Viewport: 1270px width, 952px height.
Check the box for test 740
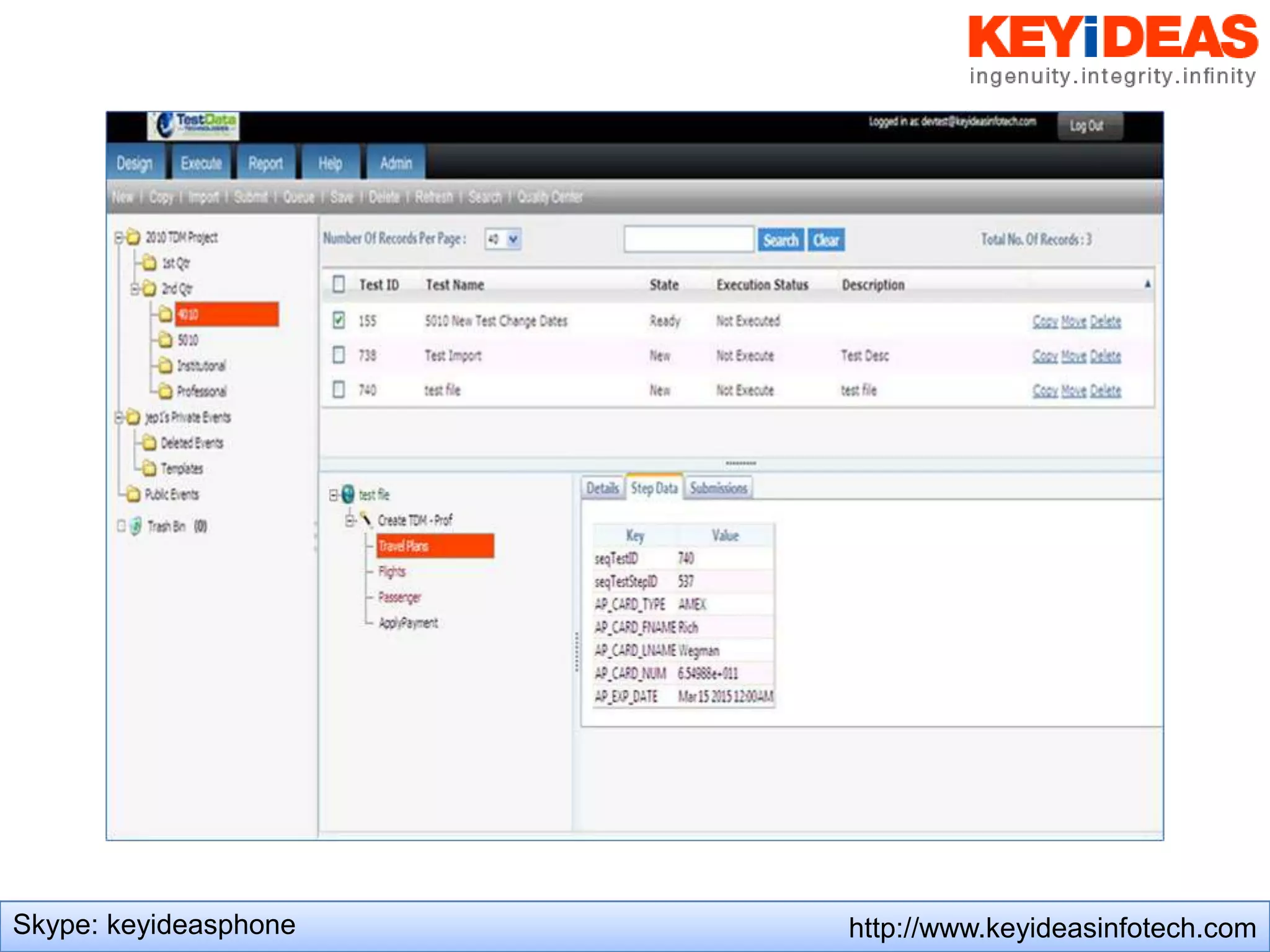(339, 389)
